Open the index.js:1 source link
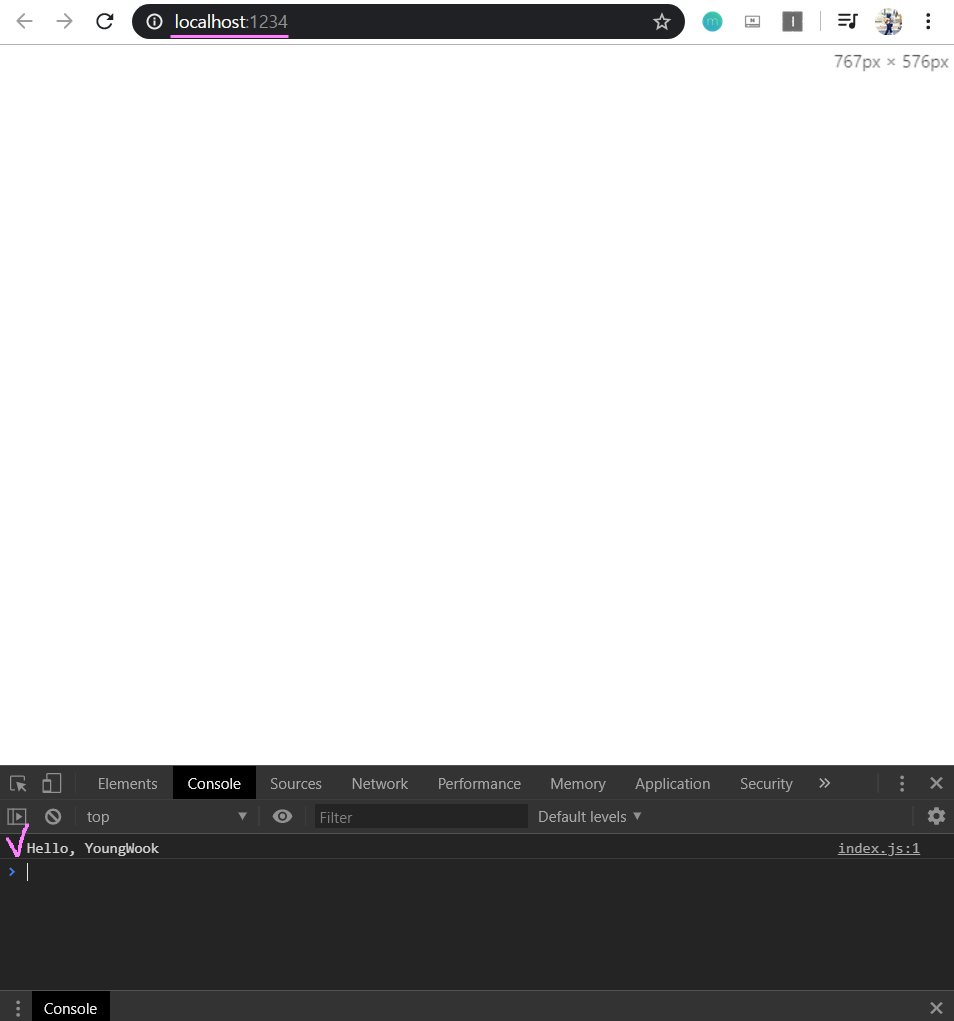954x1021 pixels. click(878, 848)
